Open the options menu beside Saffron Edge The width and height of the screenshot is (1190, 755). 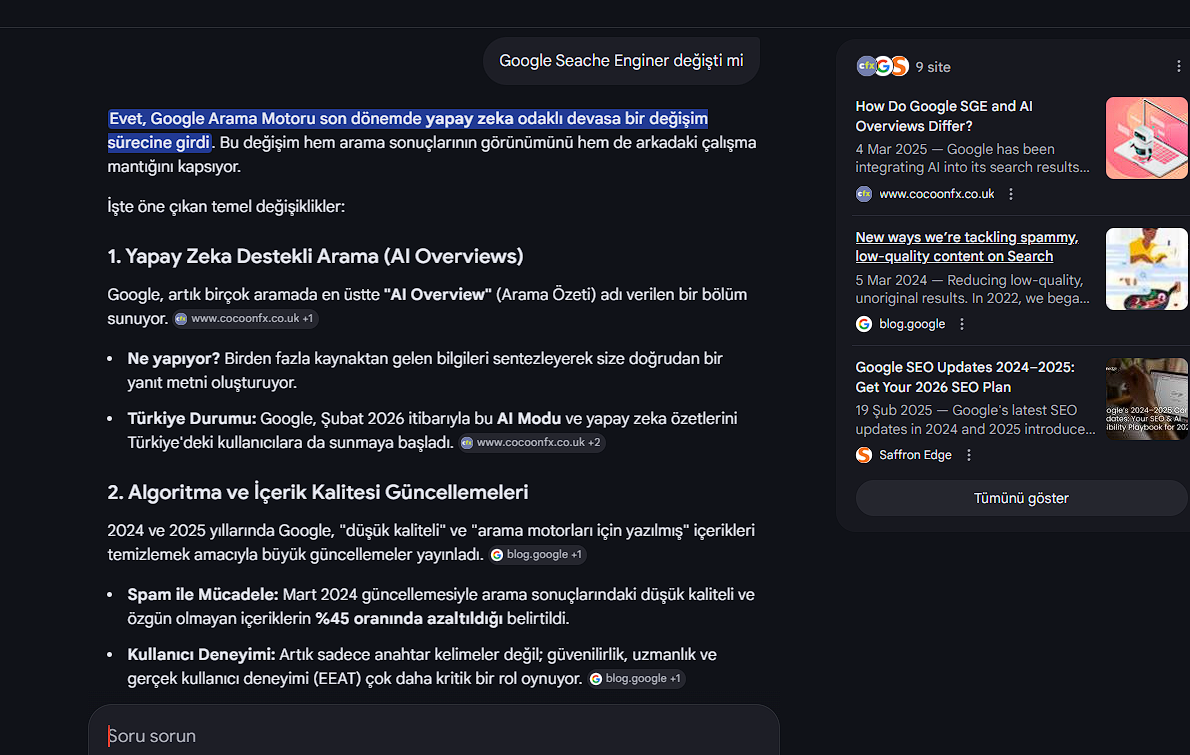pos(968,455)
